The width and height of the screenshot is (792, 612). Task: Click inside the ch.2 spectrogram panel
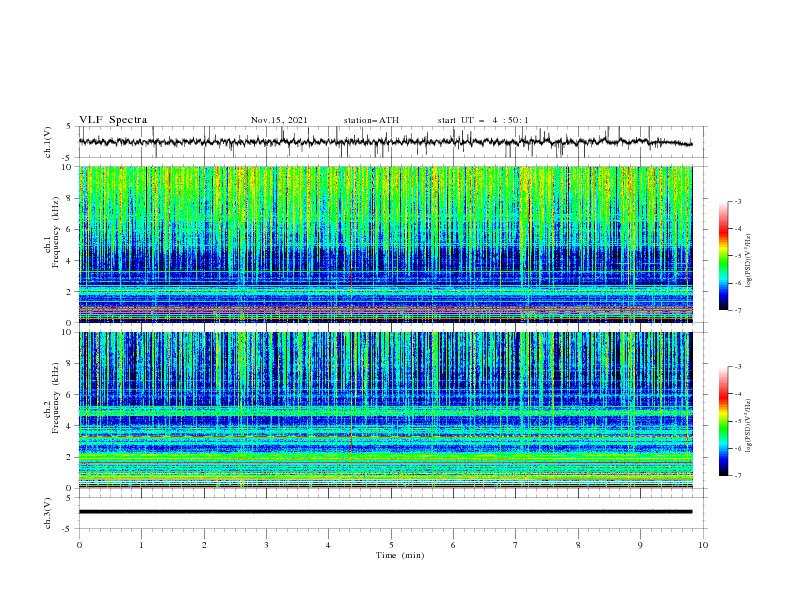(x=385, y=410)
